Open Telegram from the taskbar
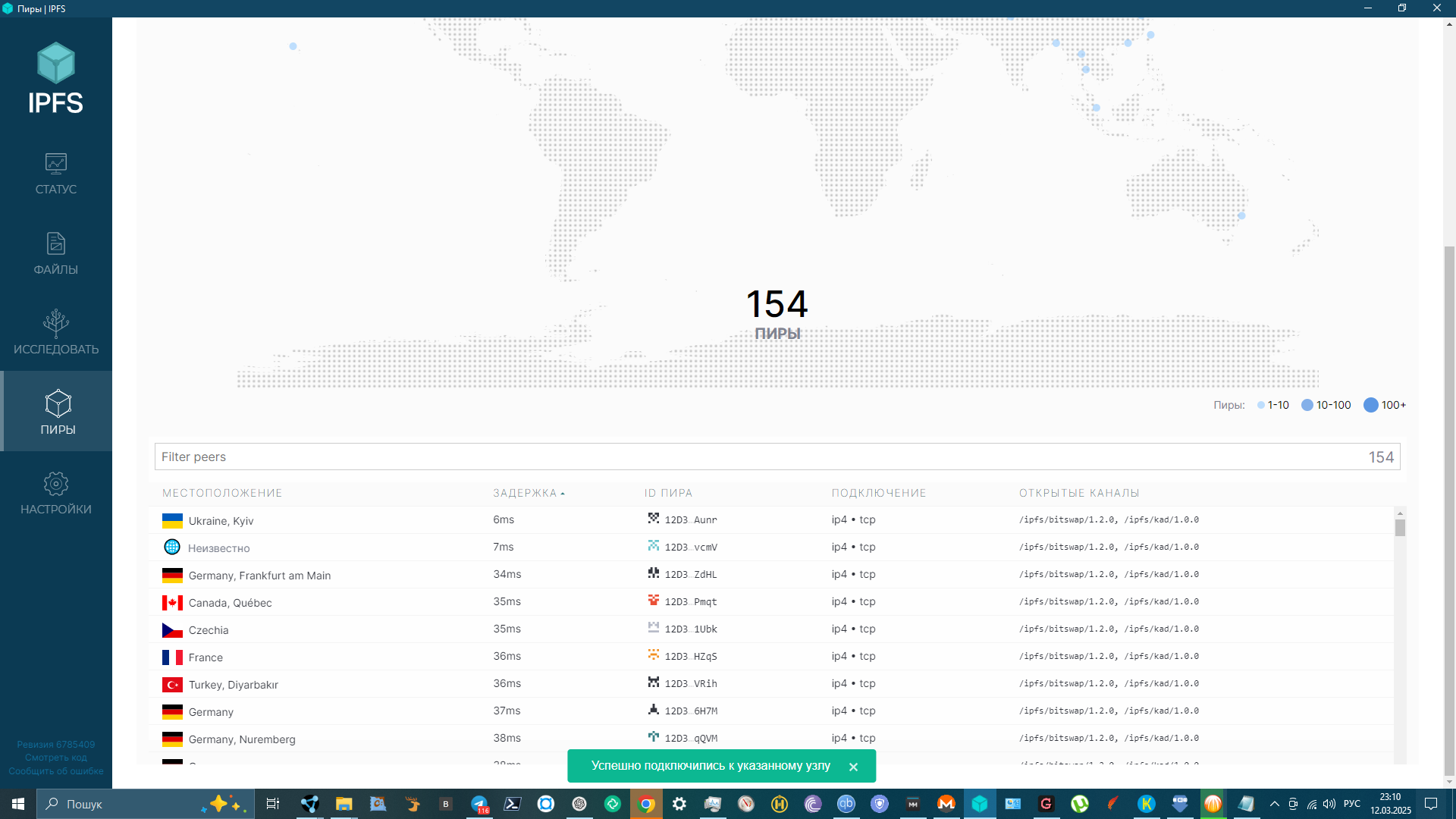1456x819 pixels. point(479,804)
